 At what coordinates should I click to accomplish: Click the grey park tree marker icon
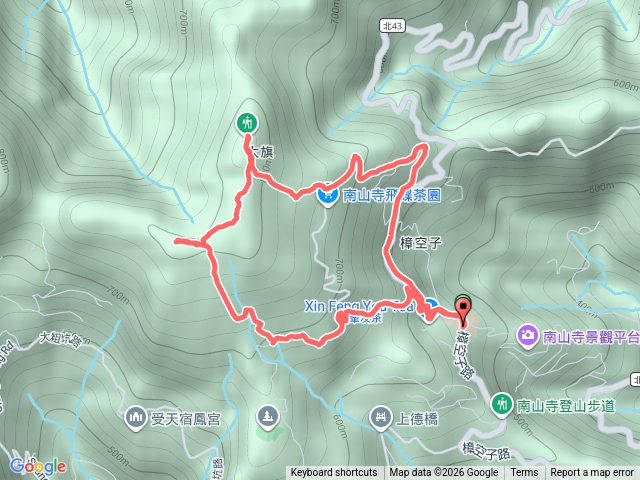268,418
